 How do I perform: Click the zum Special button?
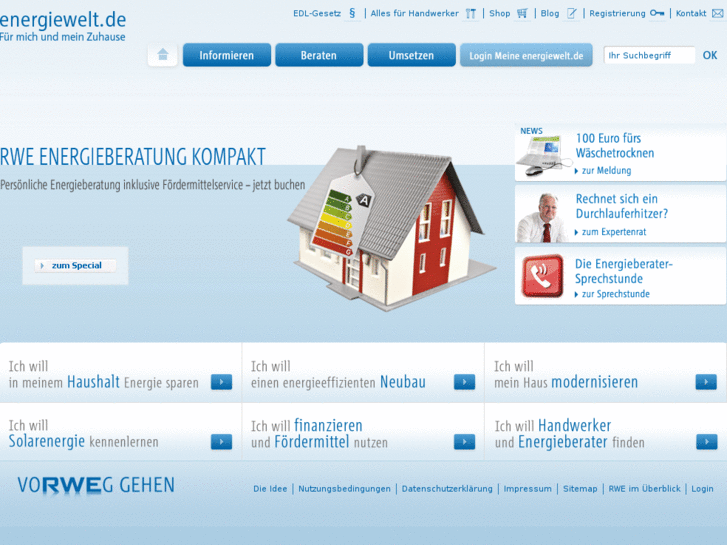click(x=75, y=265)
